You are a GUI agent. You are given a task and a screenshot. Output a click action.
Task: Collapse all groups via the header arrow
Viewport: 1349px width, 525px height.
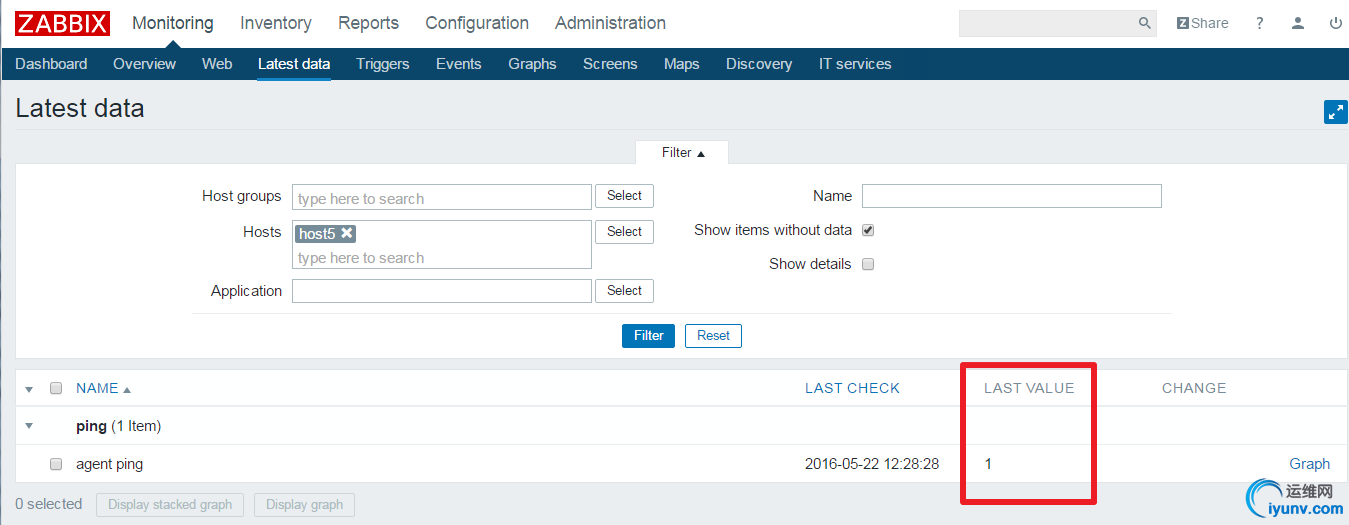pyautogui.click(x=29, y=389)
